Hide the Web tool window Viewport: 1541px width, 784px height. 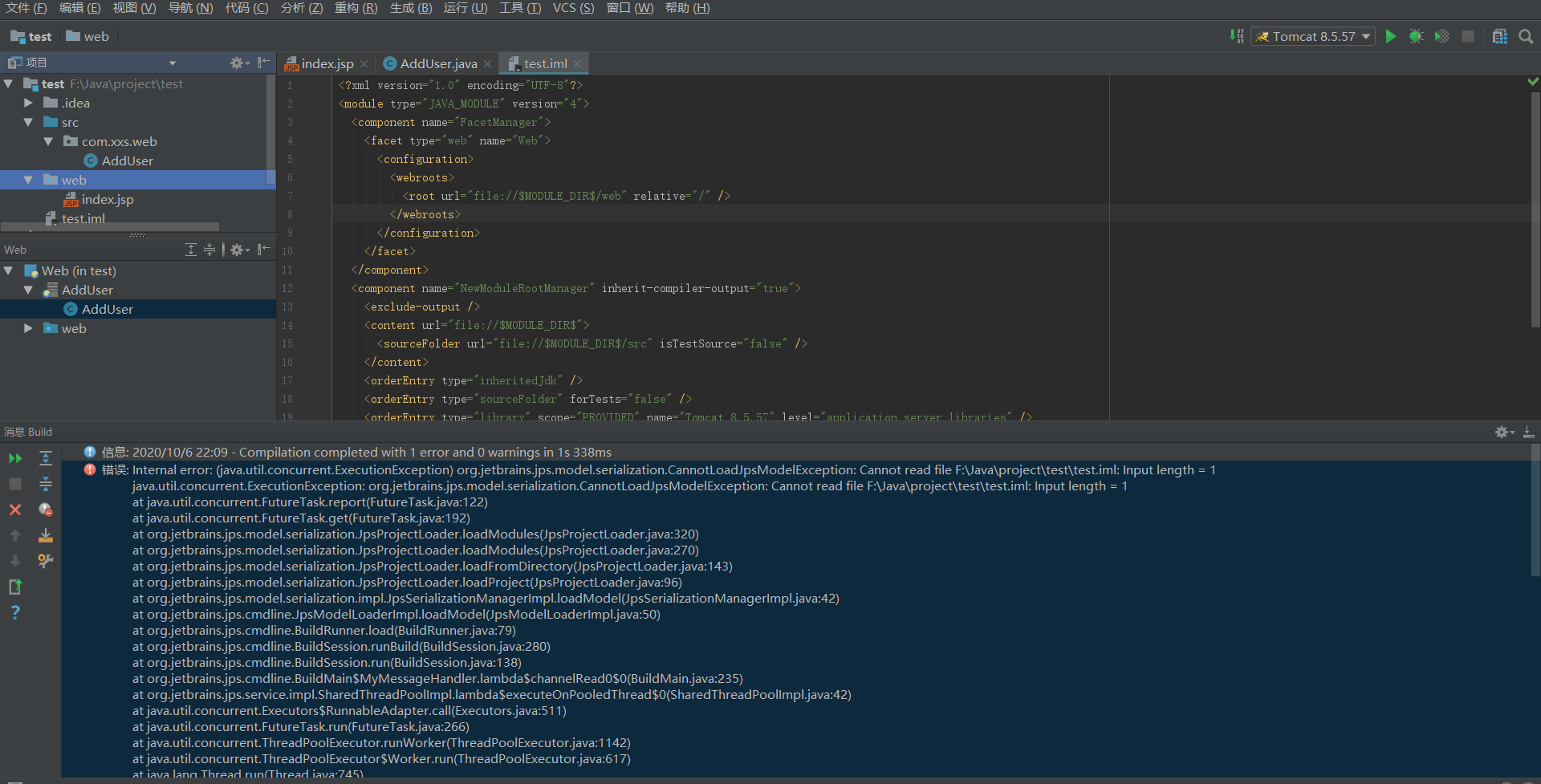(x=264, y=250)
